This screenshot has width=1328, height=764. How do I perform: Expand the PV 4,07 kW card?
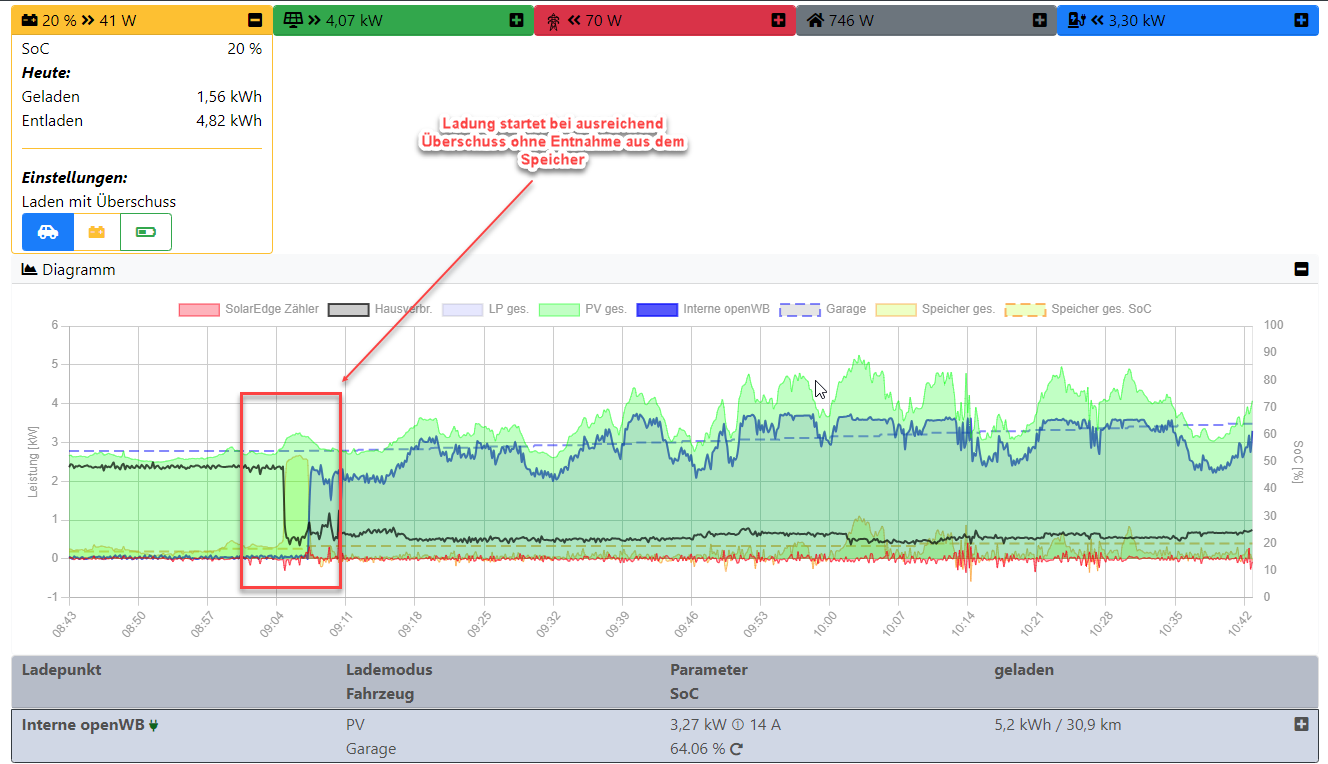click(x=516, y=20)
